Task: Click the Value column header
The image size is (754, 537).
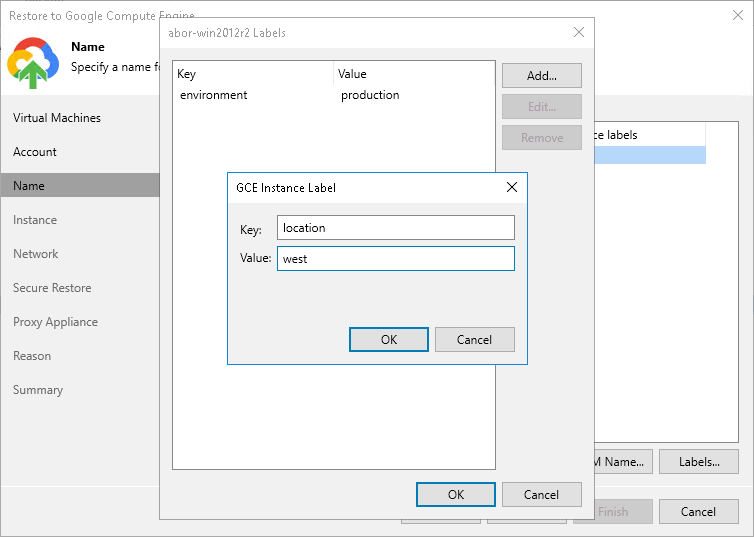Action: click(x=414, y=74)
